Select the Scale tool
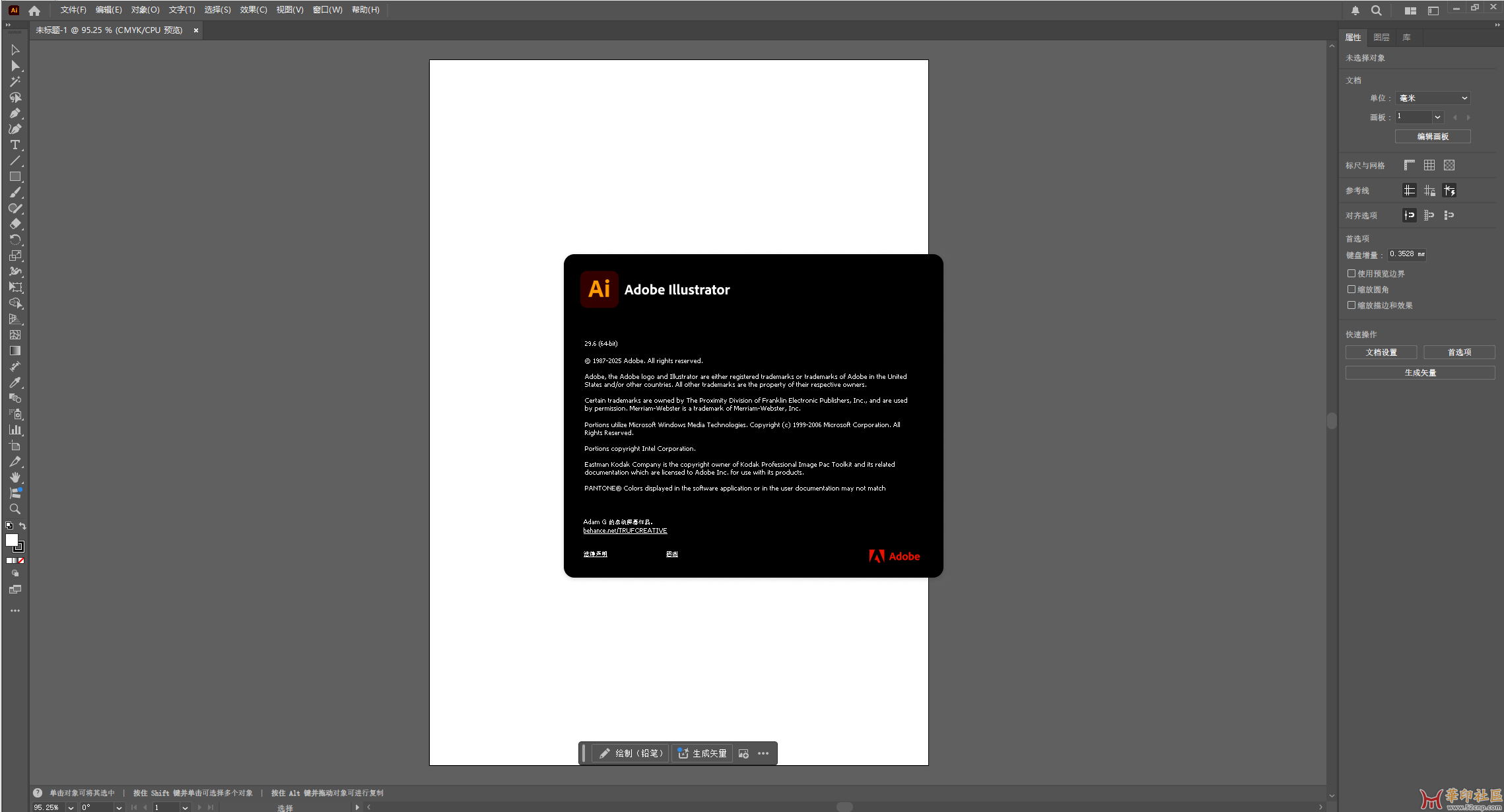1504x812 pixels. point(15,256)
